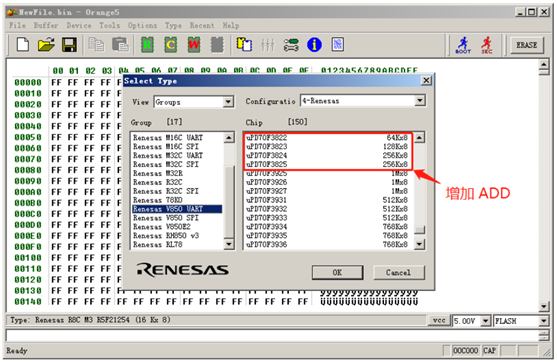557x362 pixels.
Task: Select Renesas M32C SPI group
Action: coord(177,164)
